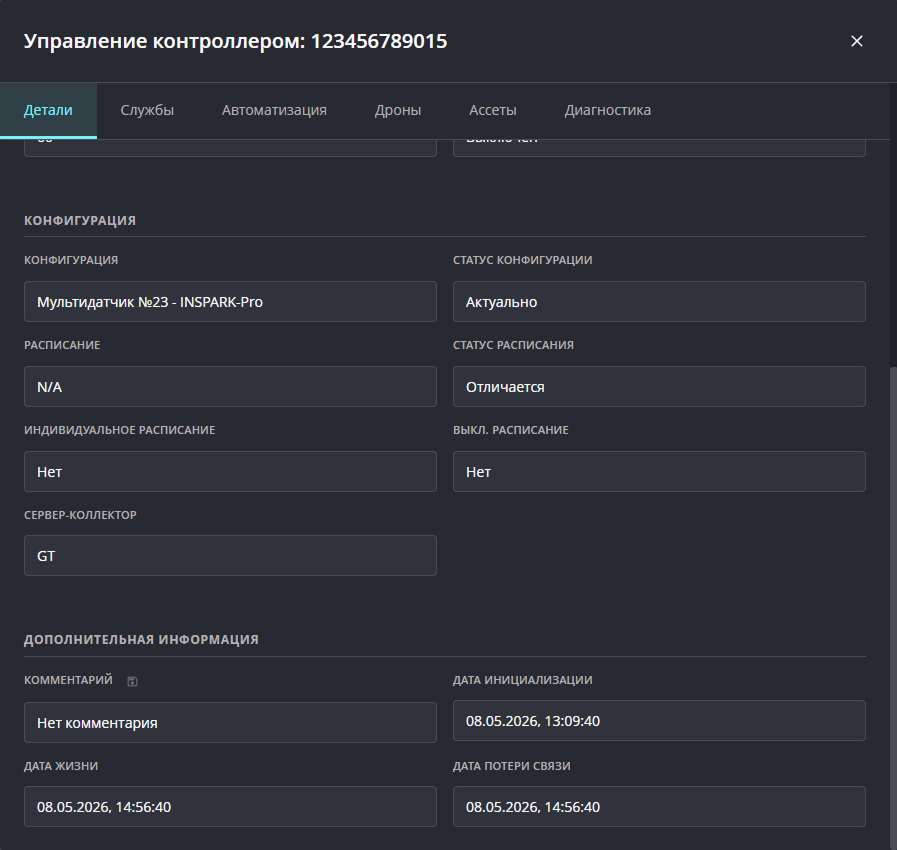Switch to the Службы tab
Screen dimensions: 897x850
(147, 110)
